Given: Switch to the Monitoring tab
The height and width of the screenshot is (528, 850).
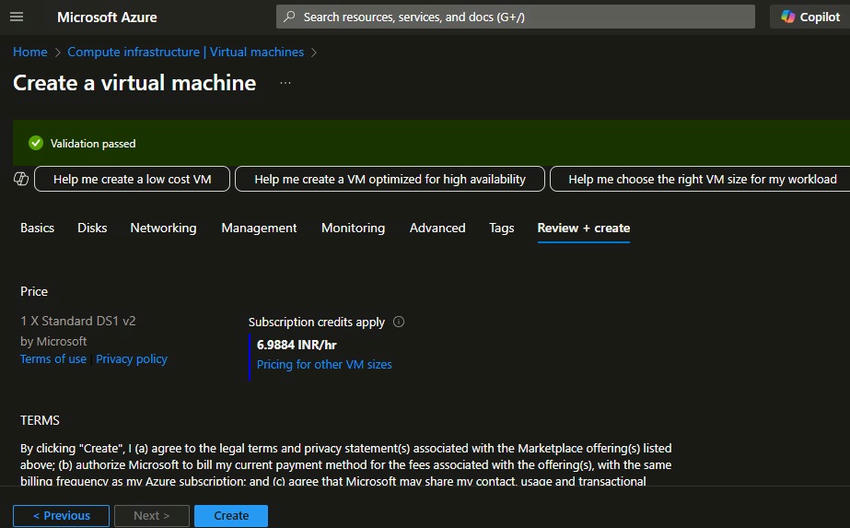Looking at the screenshot, I should (353, 228).
